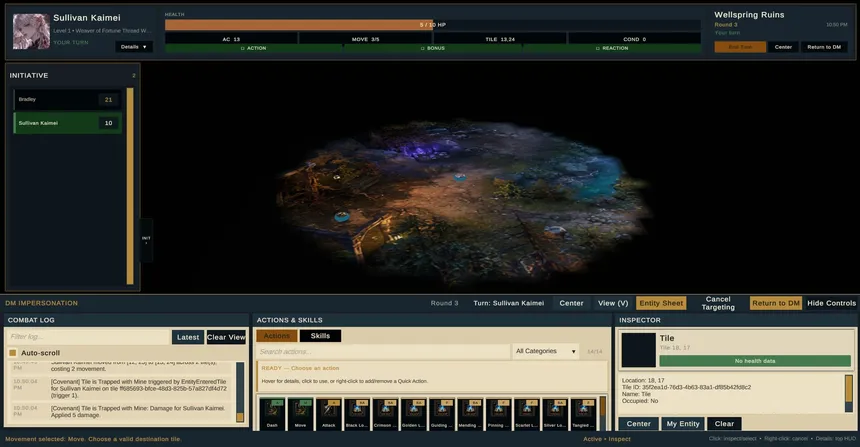Click the combat log scrollbar
Viewport: 860px width, 447px height.
click(x=240, y=392)
